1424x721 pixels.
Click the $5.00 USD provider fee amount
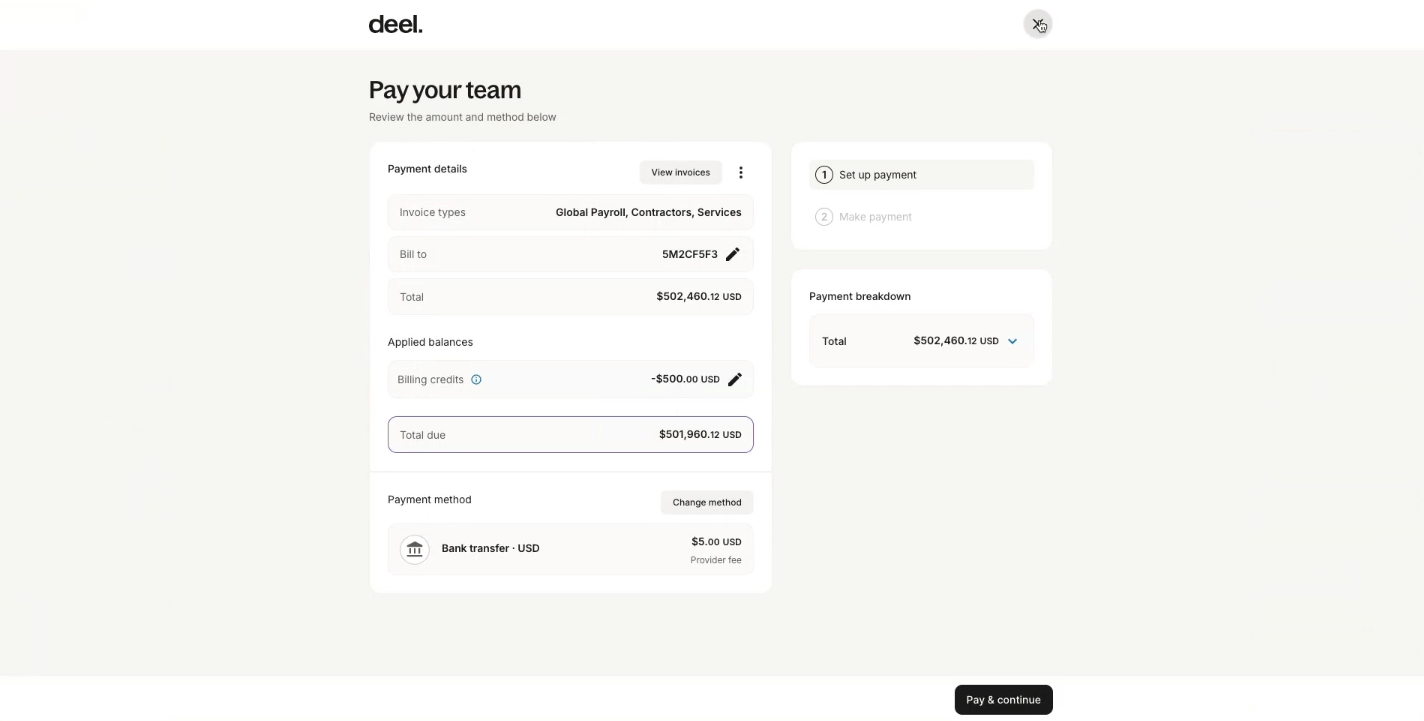click(x=716, y=542)
